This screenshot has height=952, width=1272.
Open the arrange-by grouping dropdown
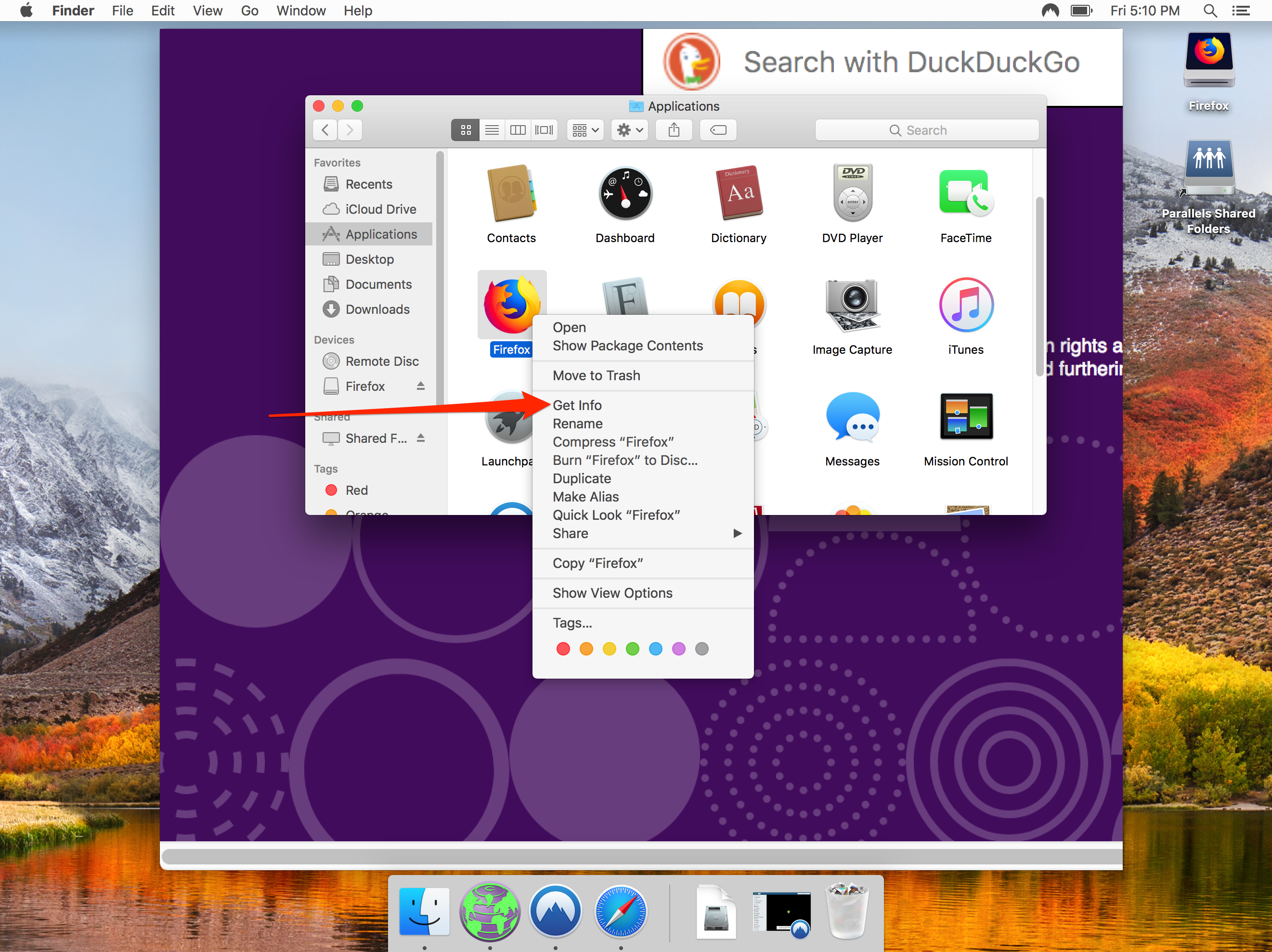585,130
